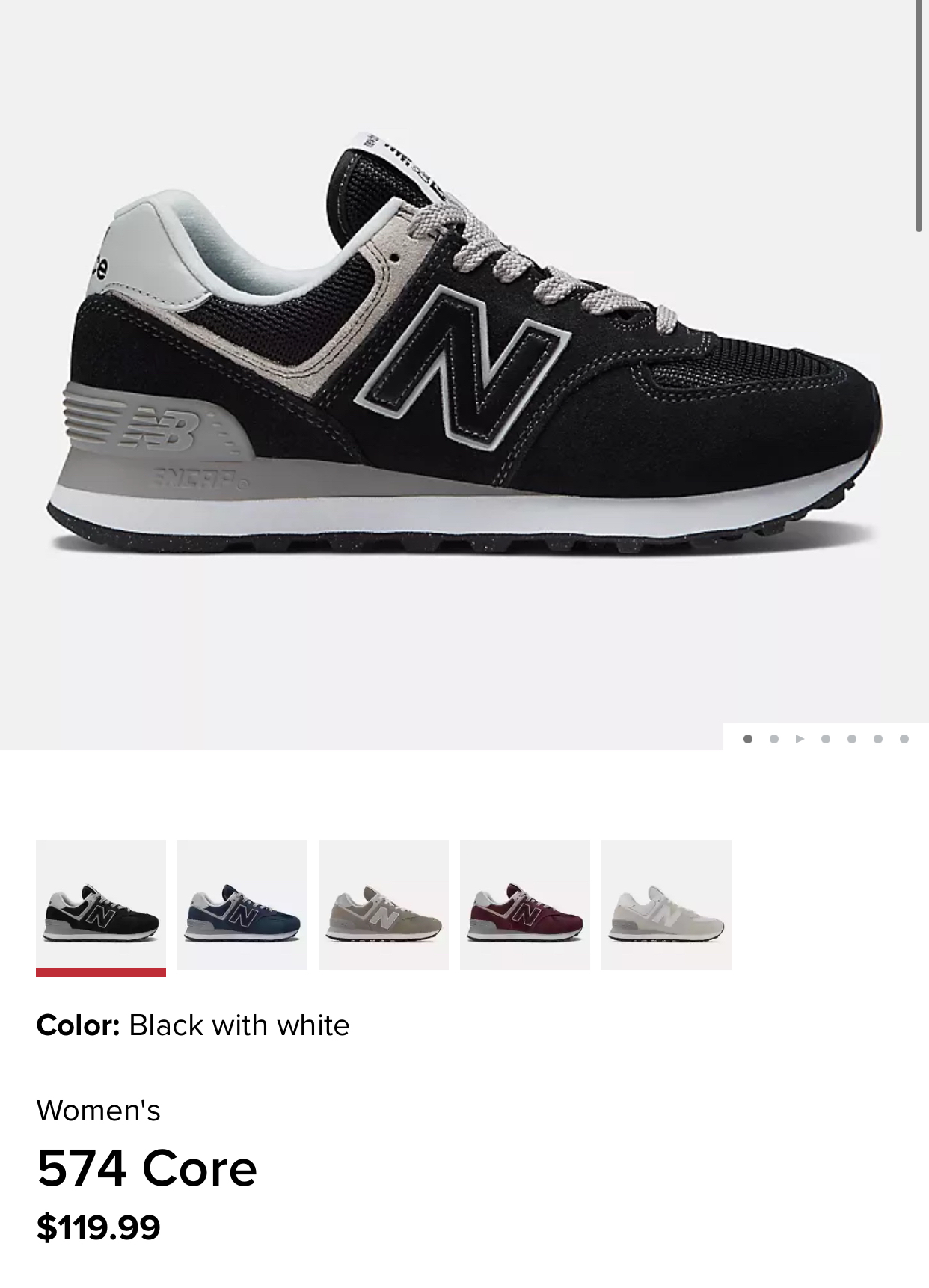929x1288 pixels.
Task: Choose the grey shoe colorway
Action: pyautogui.click(x=384, y=905)
